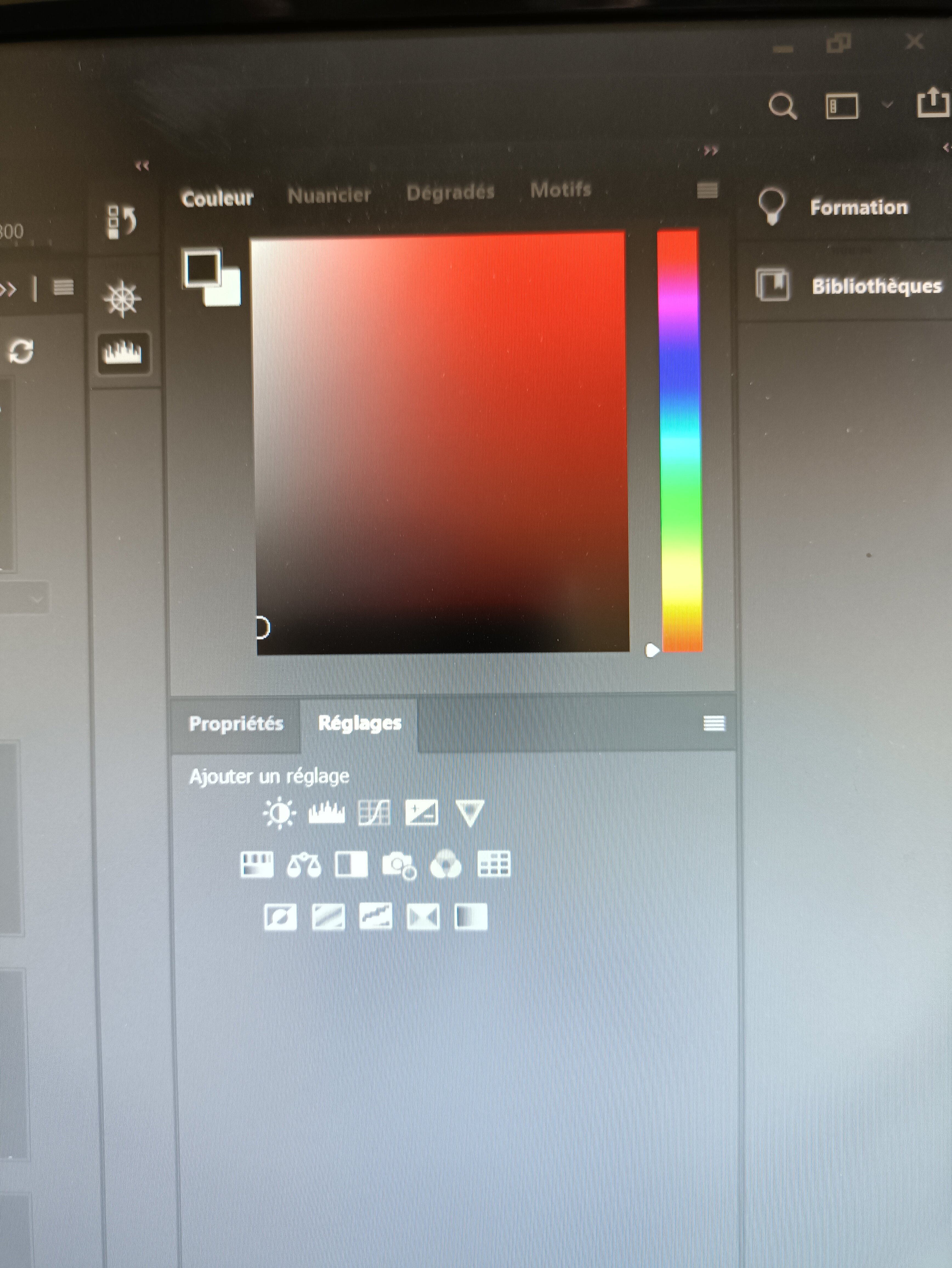This screenshot has height=1268, width=952.
Task: Add a Vibrance adjustment layer
Action: click(x=469, y=813)
